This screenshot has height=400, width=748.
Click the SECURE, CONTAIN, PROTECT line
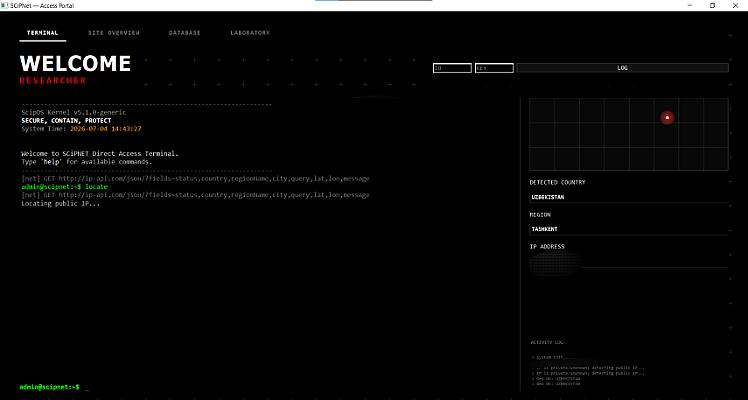click(66, 121)
